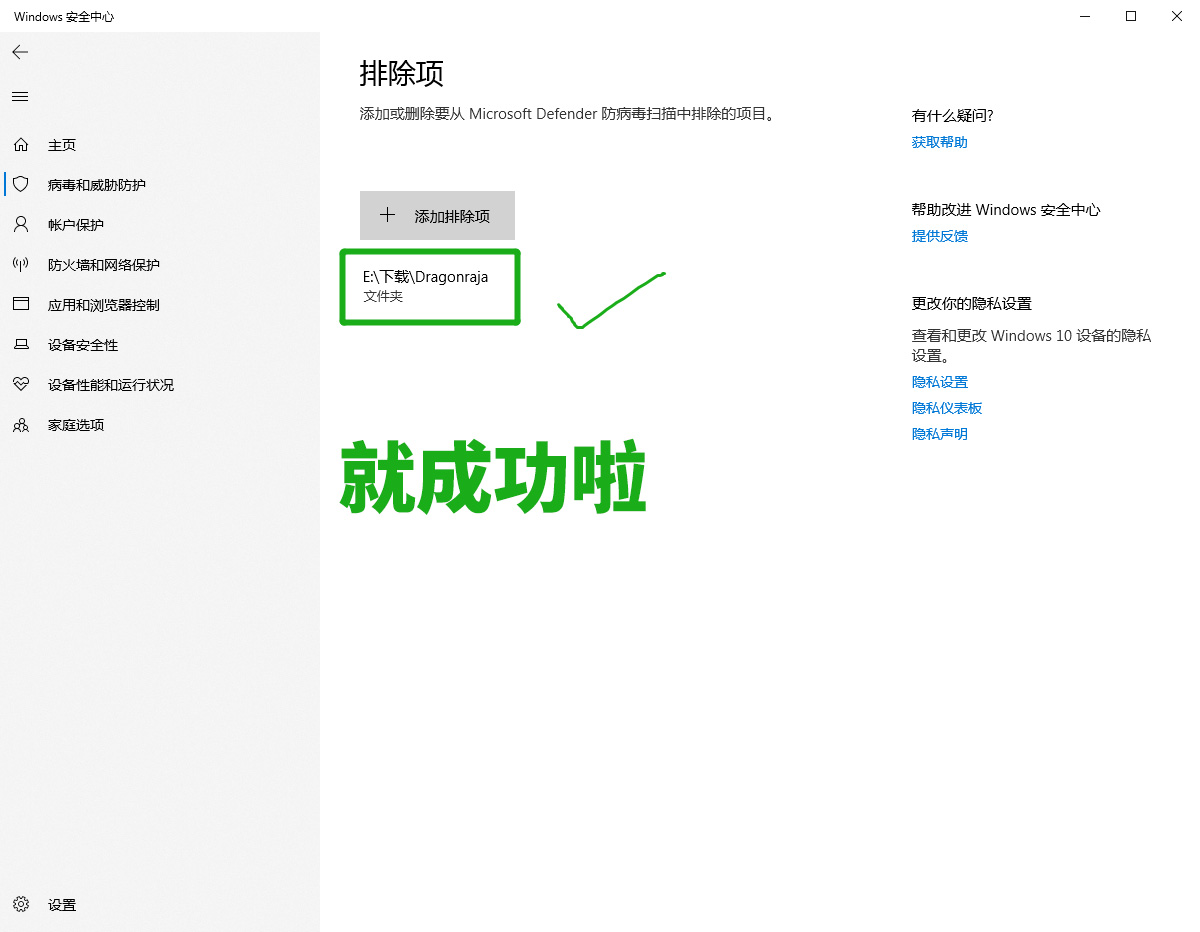This screenshot has height=932, width=1200.
Task: Click the 帮助改进 Windows 安全中心 heading
Action: (x=1005, y=210)
